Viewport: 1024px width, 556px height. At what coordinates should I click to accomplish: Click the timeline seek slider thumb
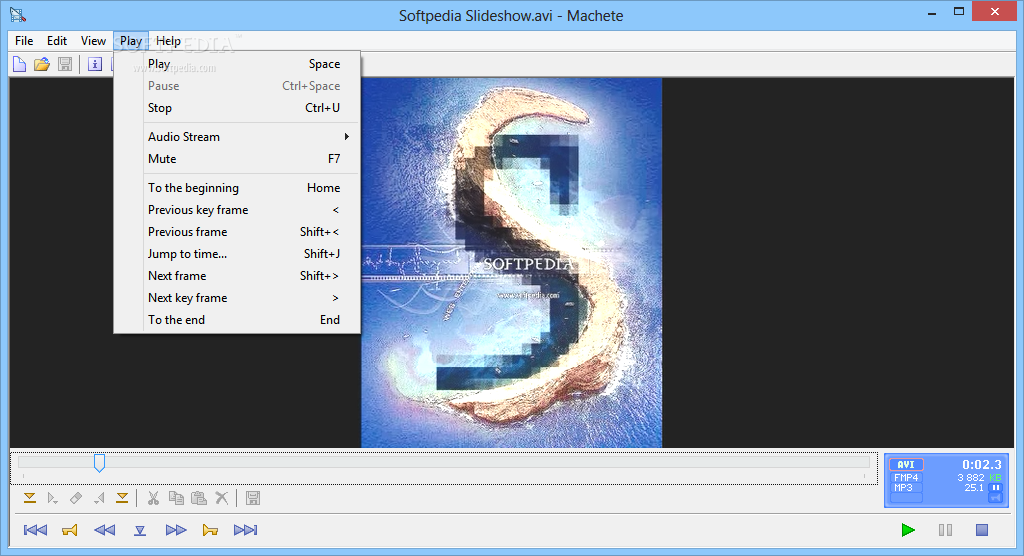[99, 463]
